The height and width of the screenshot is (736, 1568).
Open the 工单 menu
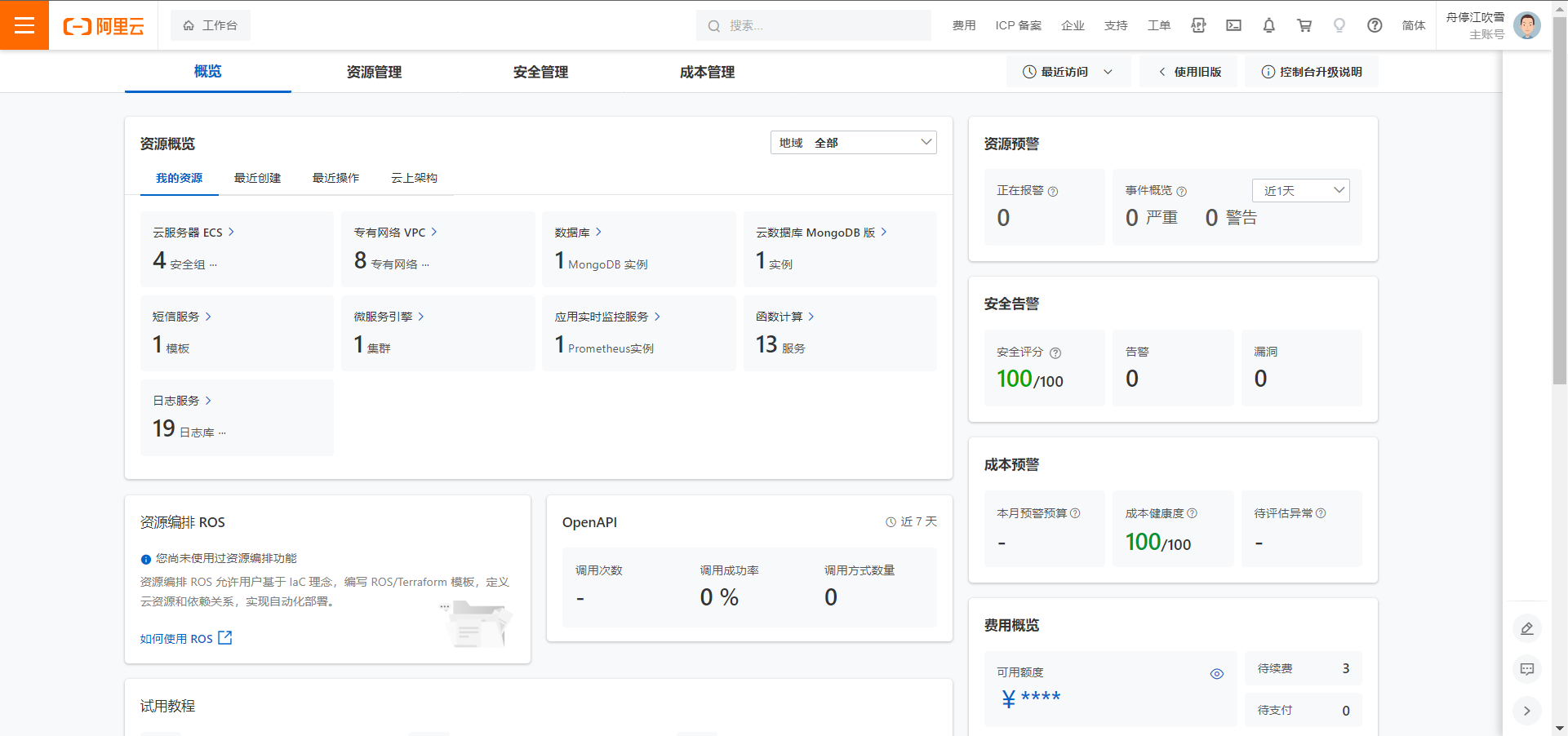click(x=1159, y=25)
